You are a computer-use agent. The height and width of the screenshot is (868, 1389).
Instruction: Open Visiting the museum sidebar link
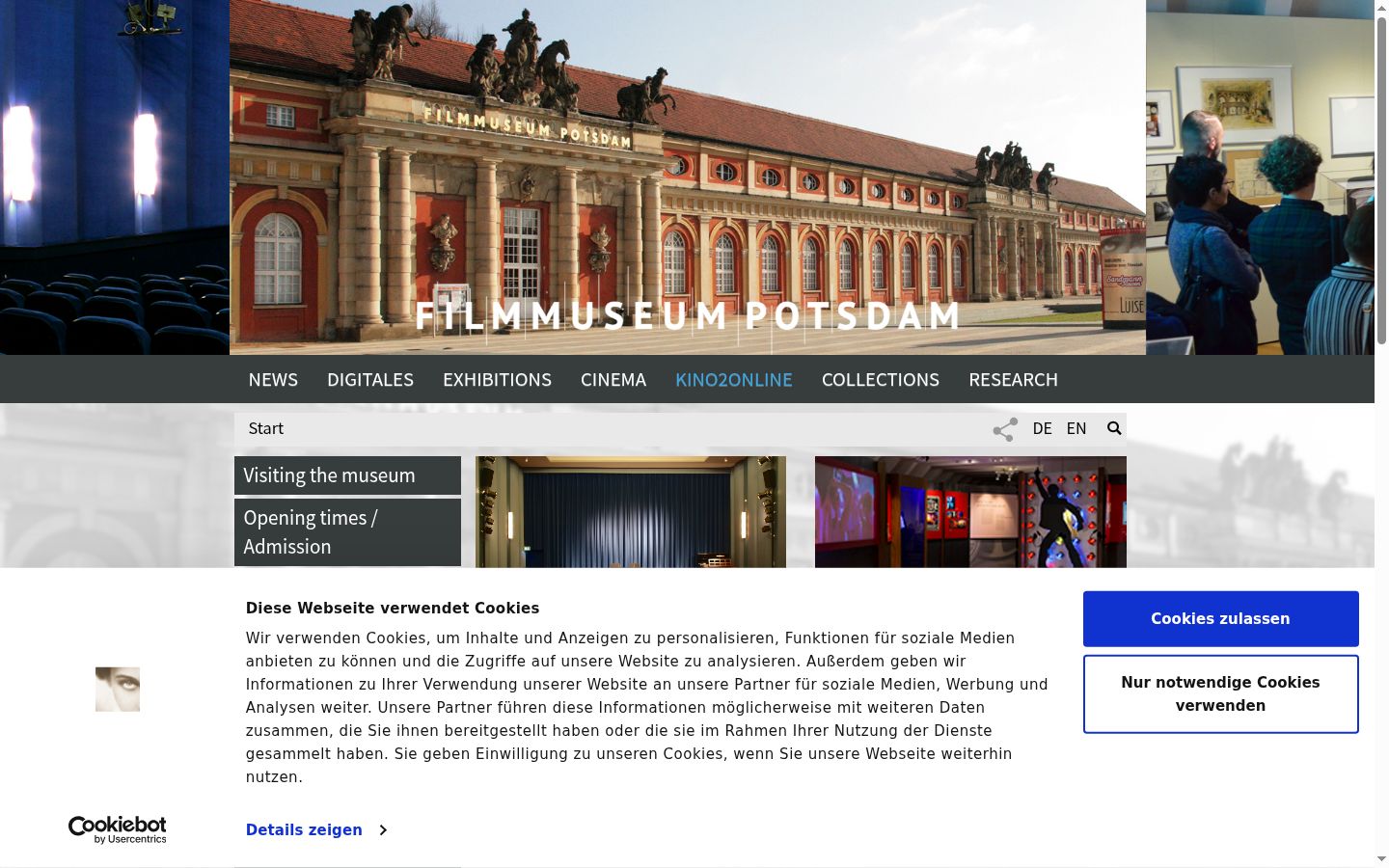(347, 475)
